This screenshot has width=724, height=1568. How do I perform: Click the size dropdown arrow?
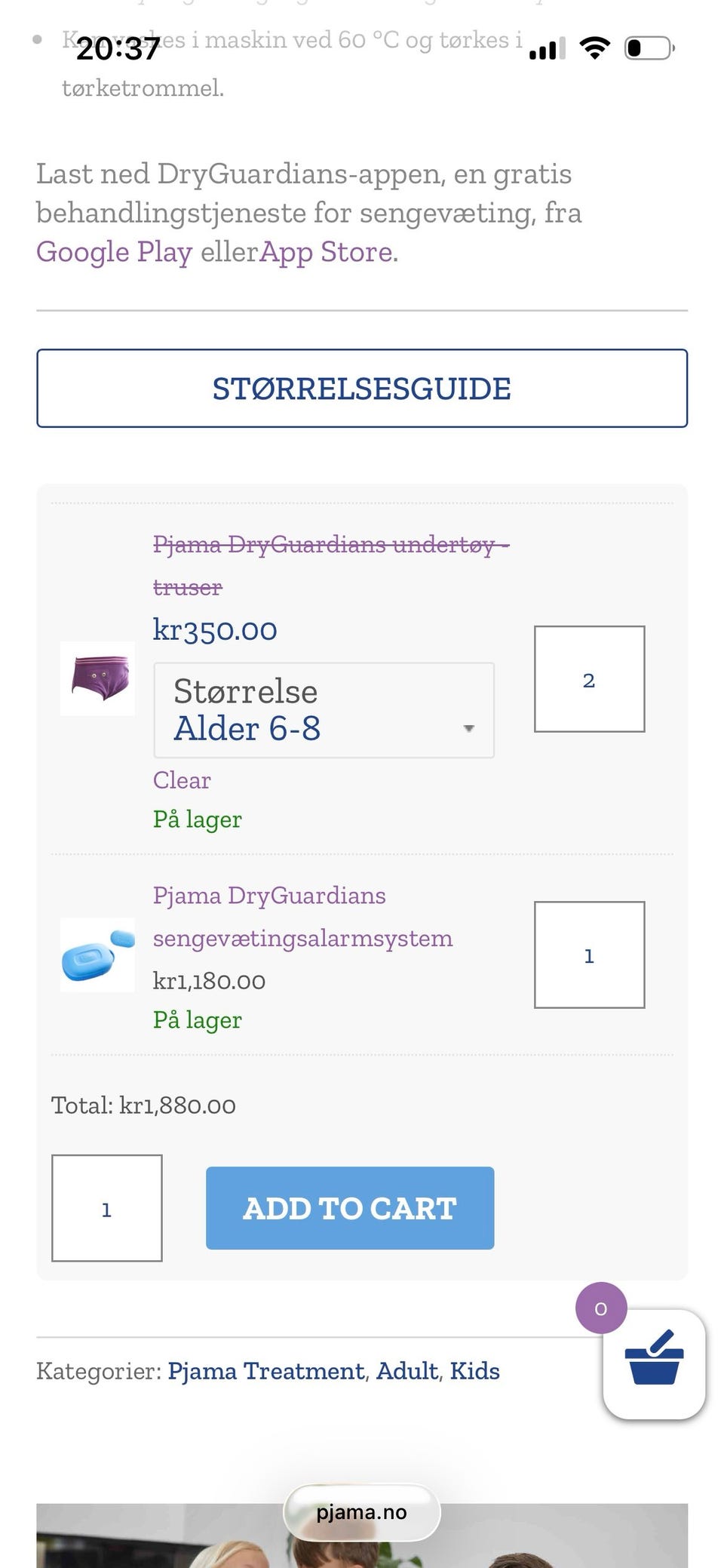[x=468, y=728]
